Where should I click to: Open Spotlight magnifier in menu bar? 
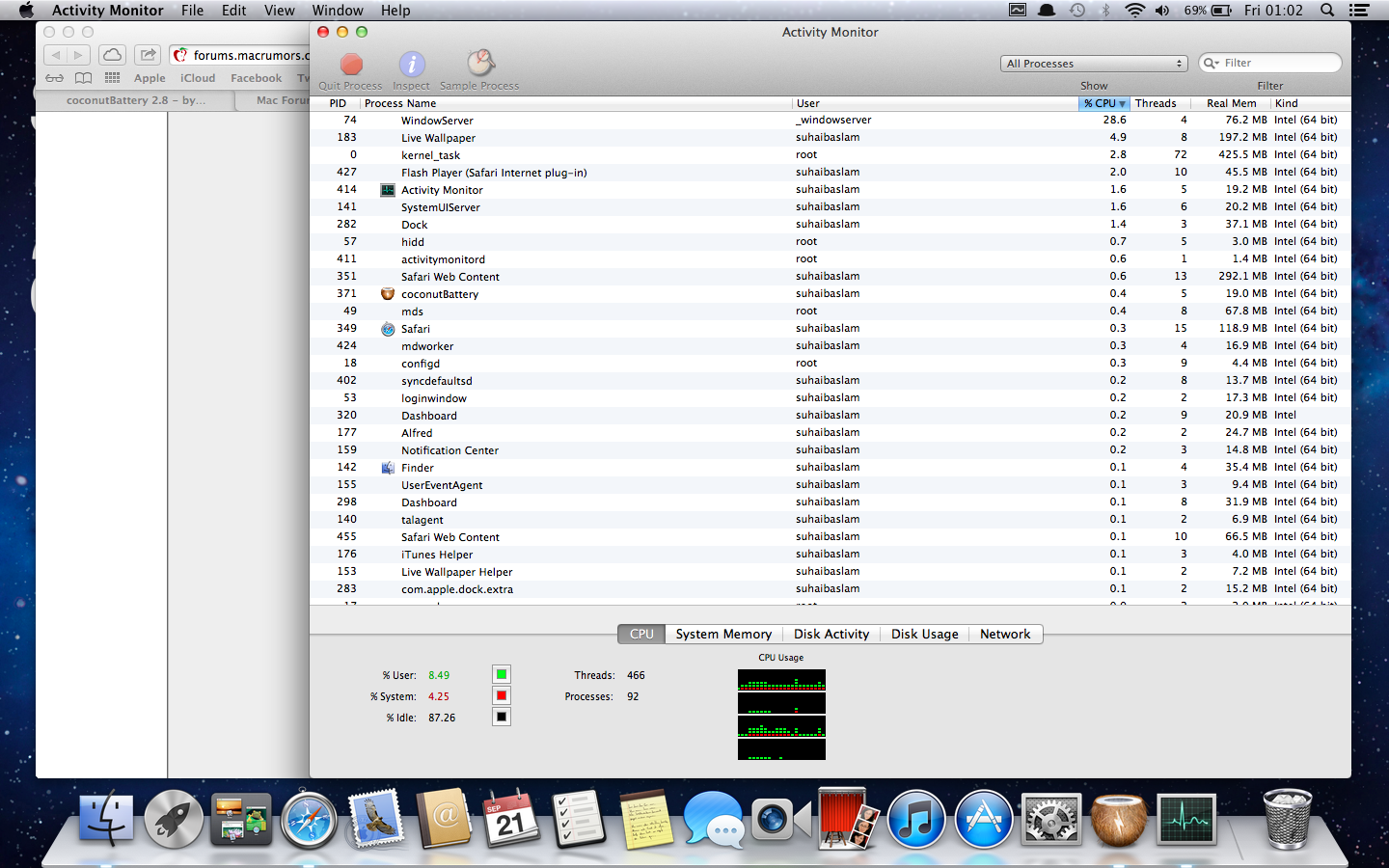[1327, 10]
